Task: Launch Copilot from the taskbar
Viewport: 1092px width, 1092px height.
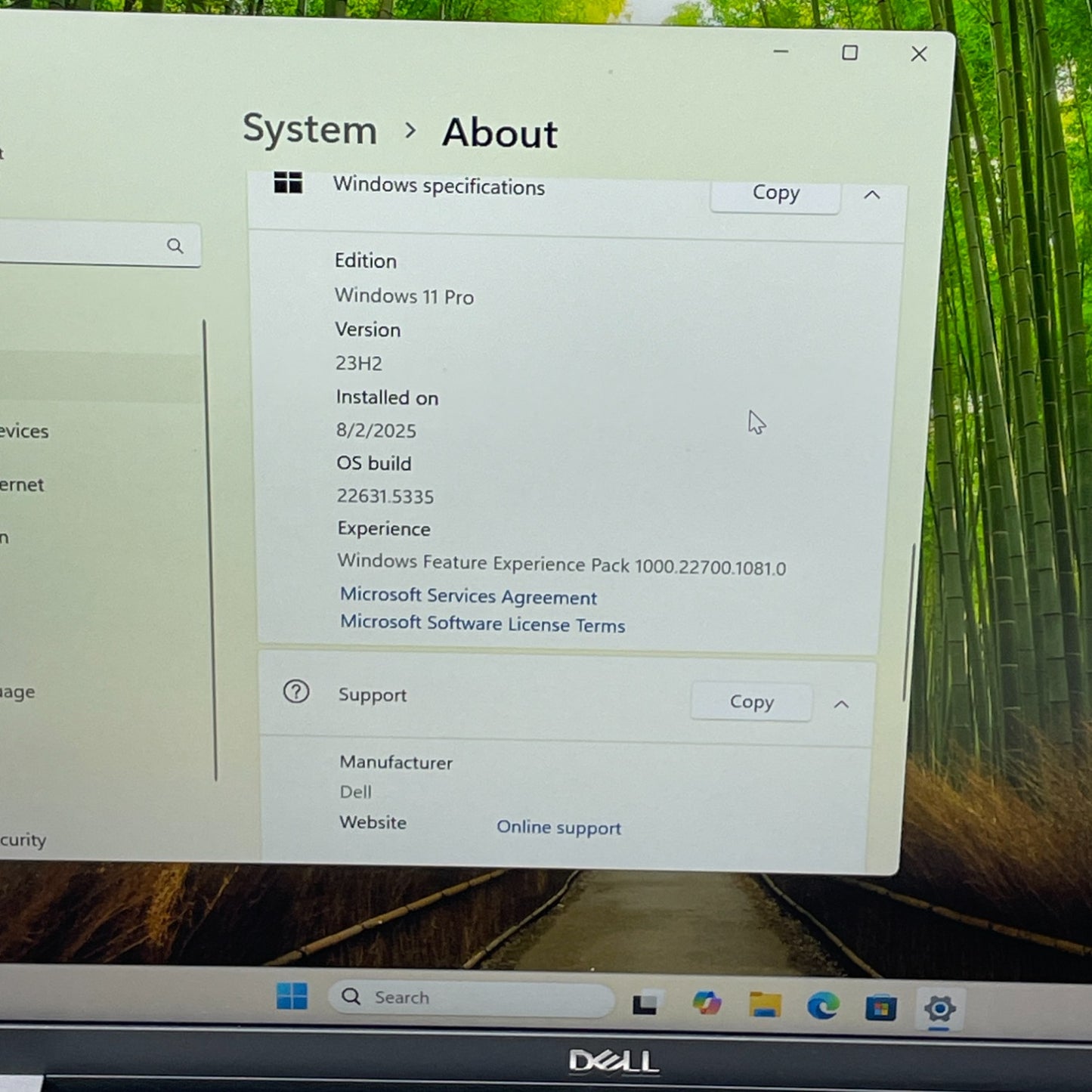Action: pos(707,1003)
